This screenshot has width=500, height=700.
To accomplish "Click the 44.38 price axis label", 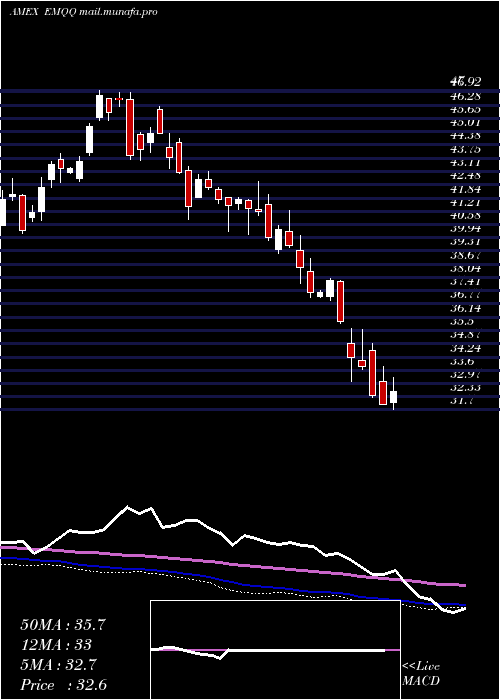I will point(465,136).
